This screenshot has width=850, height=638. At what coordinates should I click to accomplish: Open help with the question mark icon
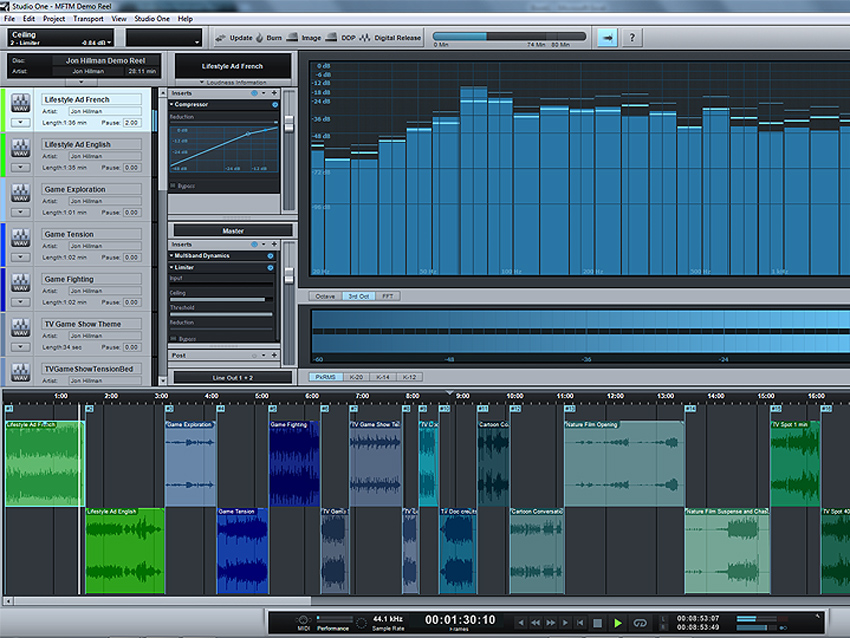[632, 38]
